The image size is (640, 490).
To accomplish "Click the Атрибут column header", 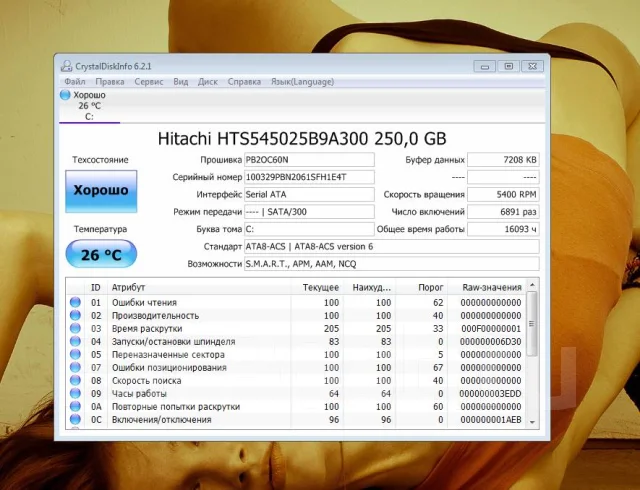I will point(199,287).
